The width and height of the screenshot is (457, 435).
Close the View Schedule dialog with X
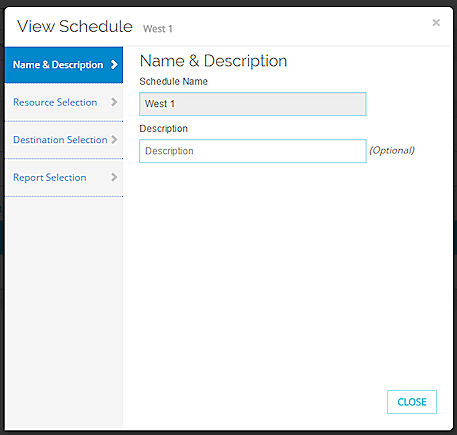coord(436,23)
